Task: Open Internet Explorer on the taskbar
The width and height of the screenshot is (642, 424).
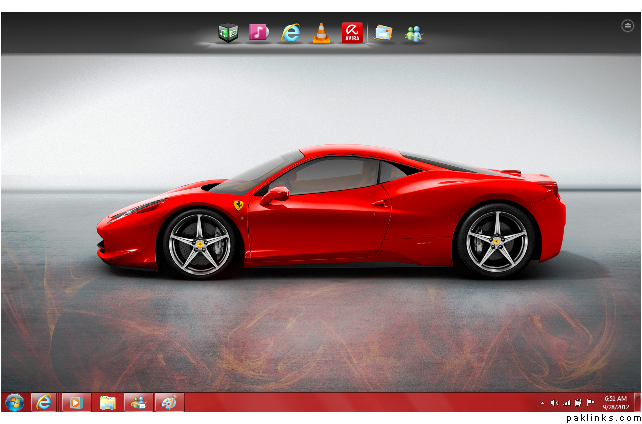Action: coord(43,402)
